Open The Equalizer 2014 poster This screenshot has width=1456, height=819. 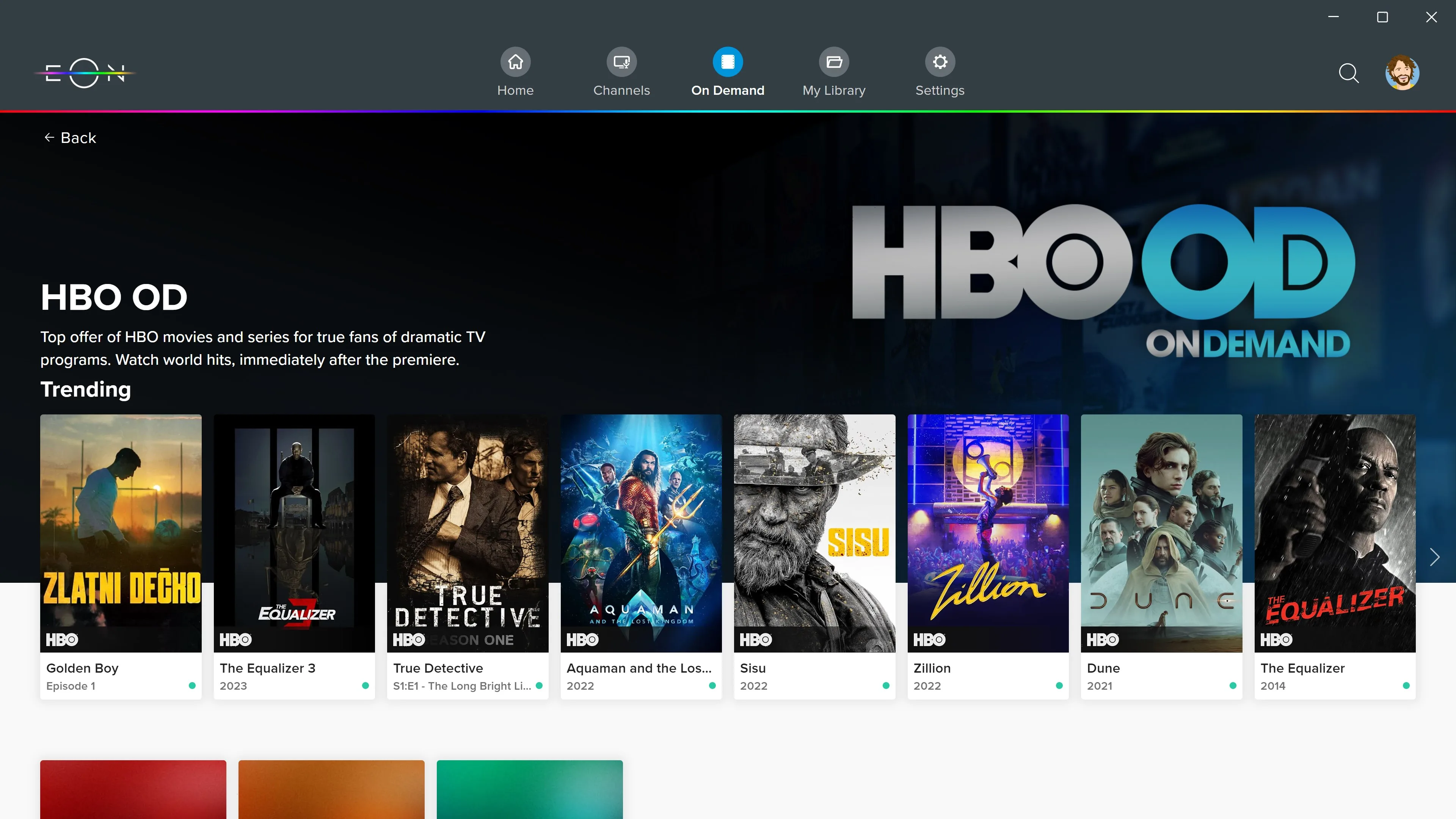[x=1335, y=533]
